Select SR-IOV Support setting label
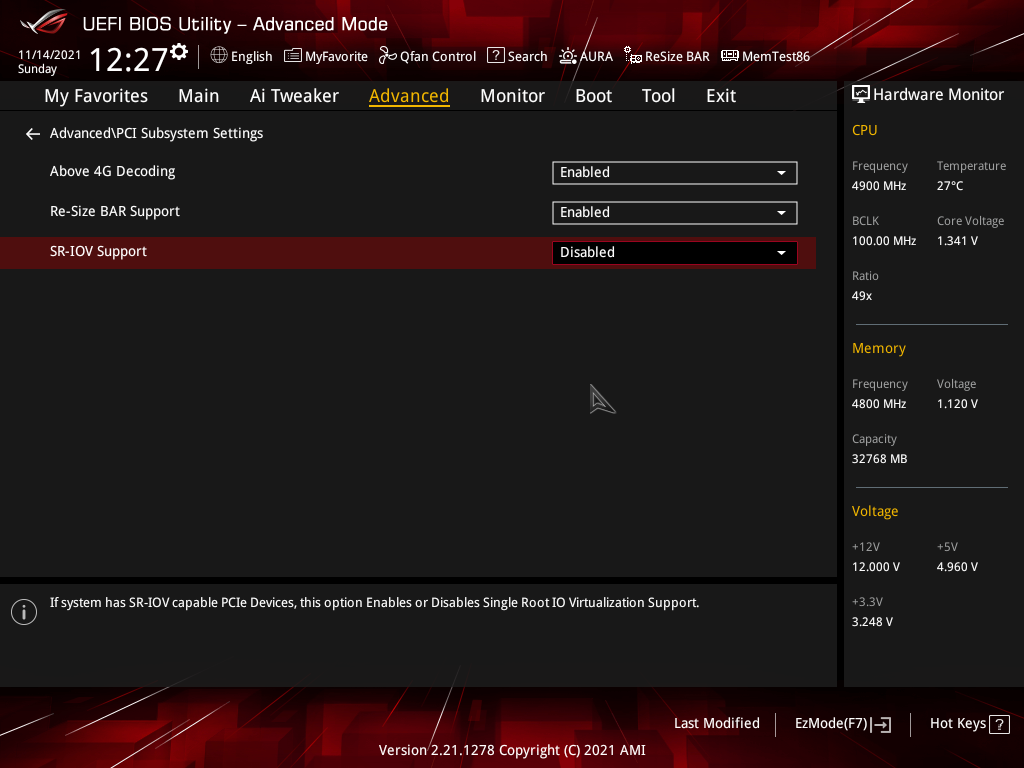 99,251
